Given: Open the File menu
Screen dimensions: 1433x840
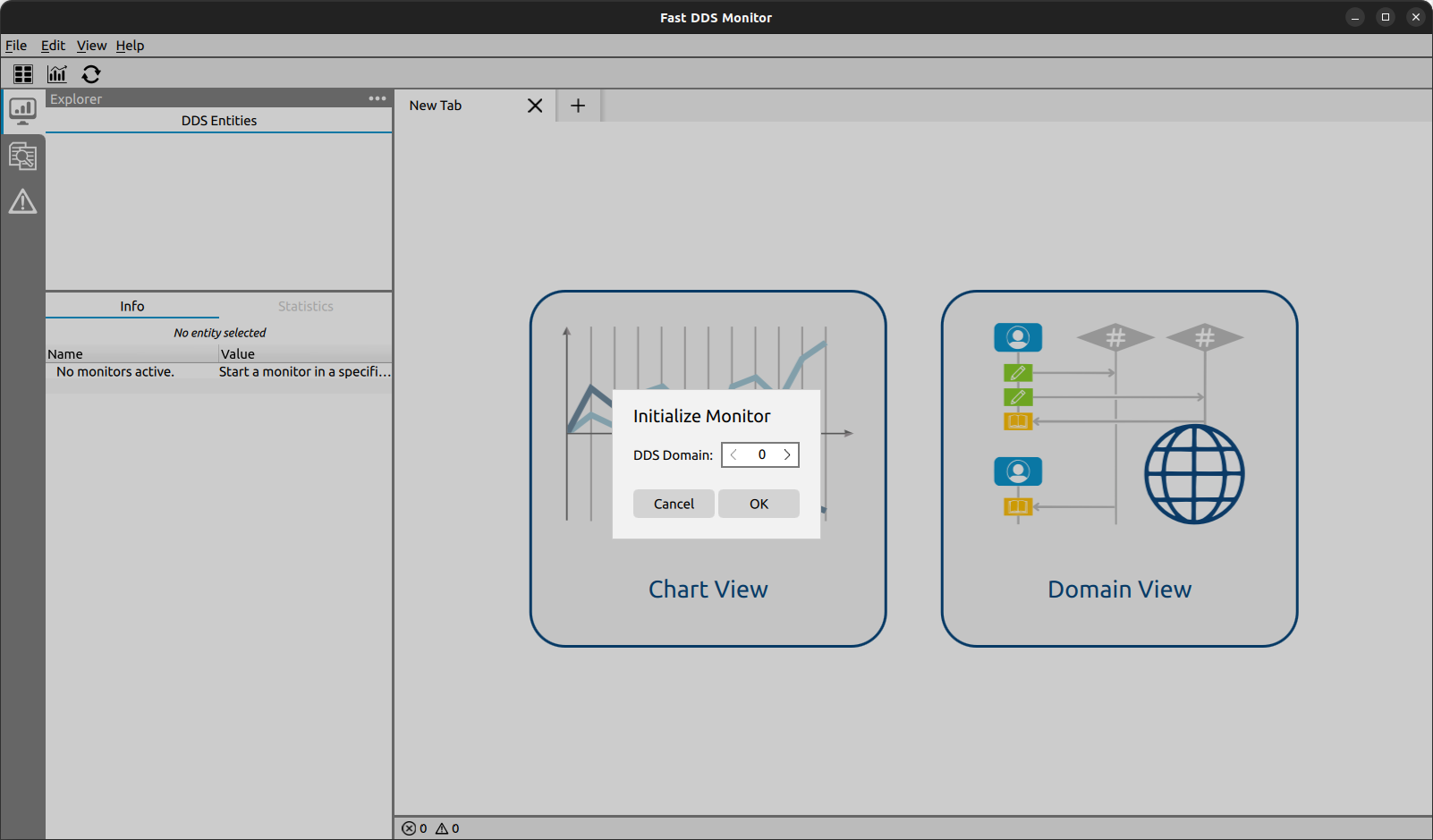Looking at the screenshot, I should [x=16, y=46].
